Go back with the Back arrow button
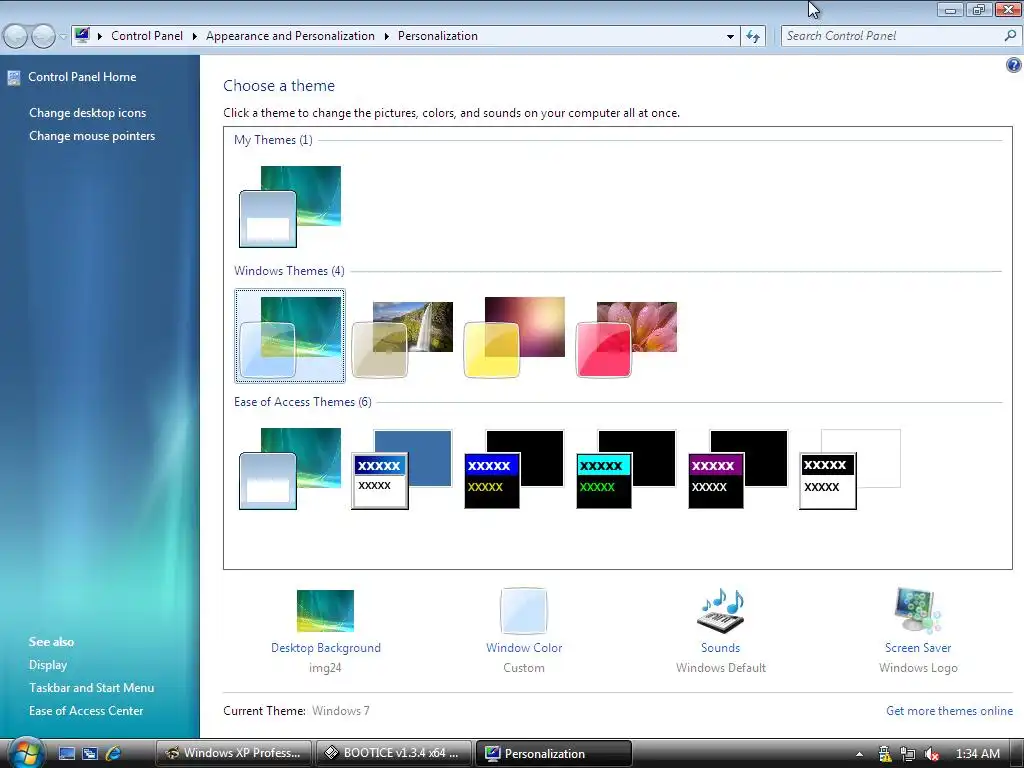Screen dimensions: 1024x768 tap(16, 36)
